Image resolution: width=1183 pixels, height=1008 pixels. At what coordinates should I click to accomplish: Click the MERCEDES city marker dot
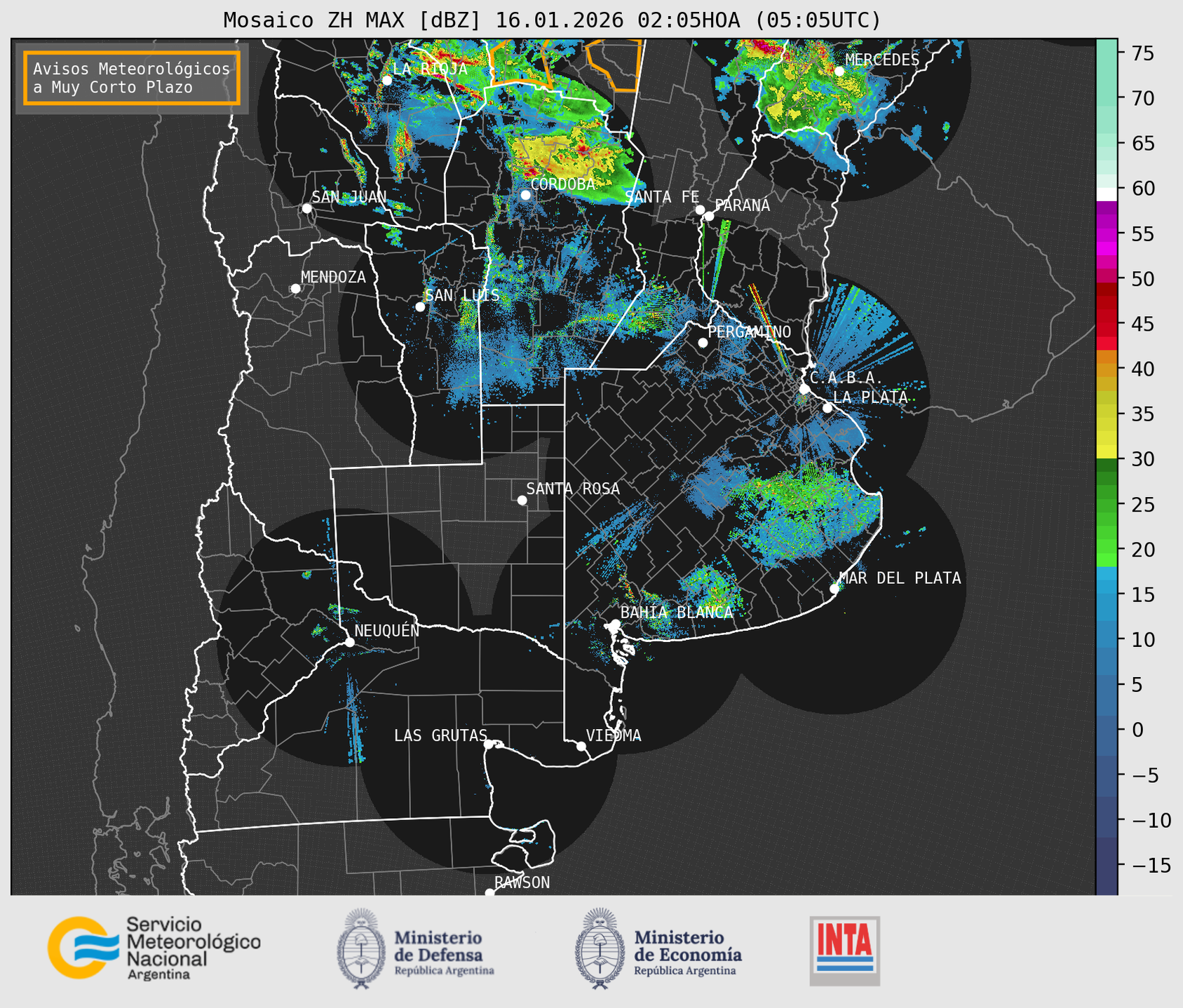839,71
